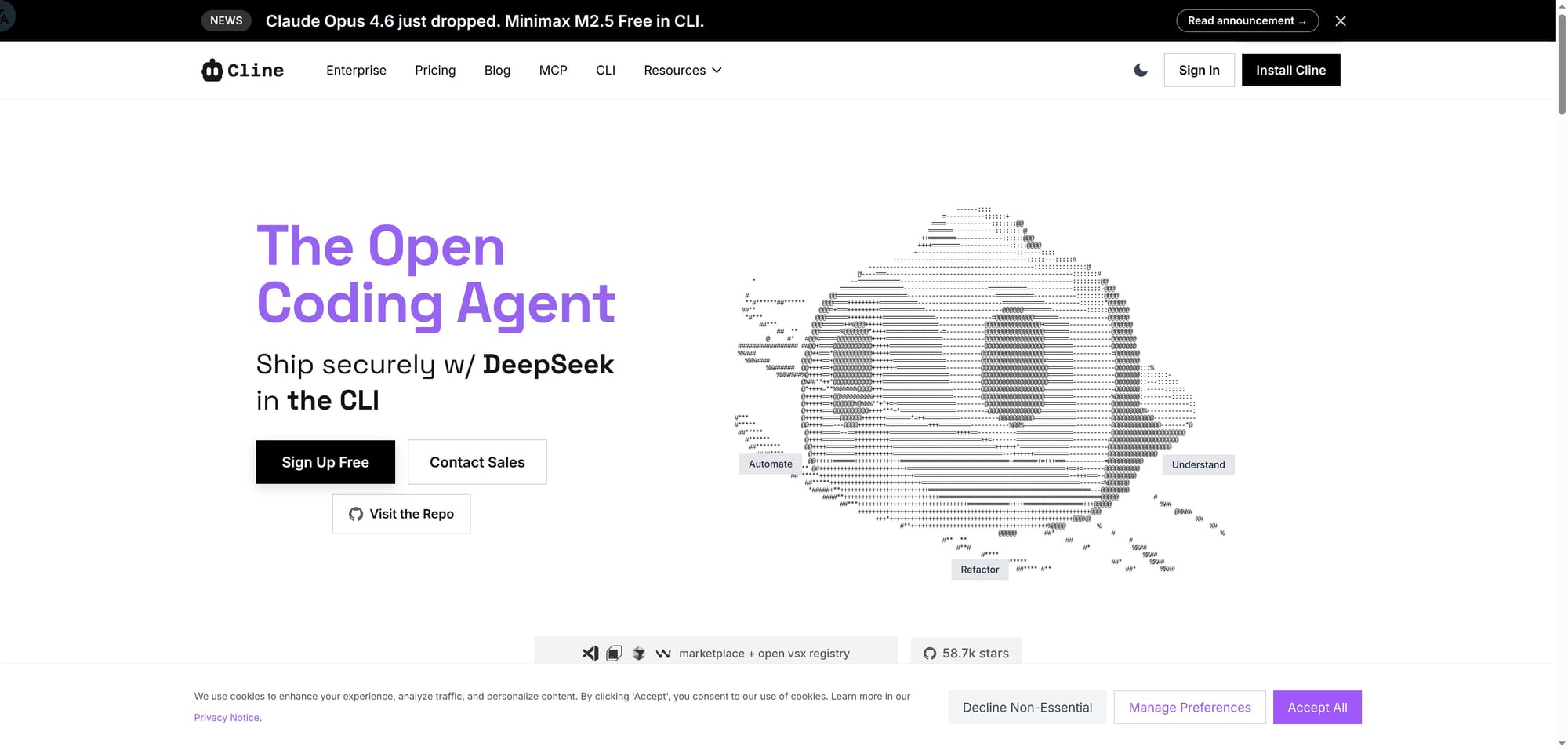Toggle dark mode with the moon icon

(x=1141, y=71)
